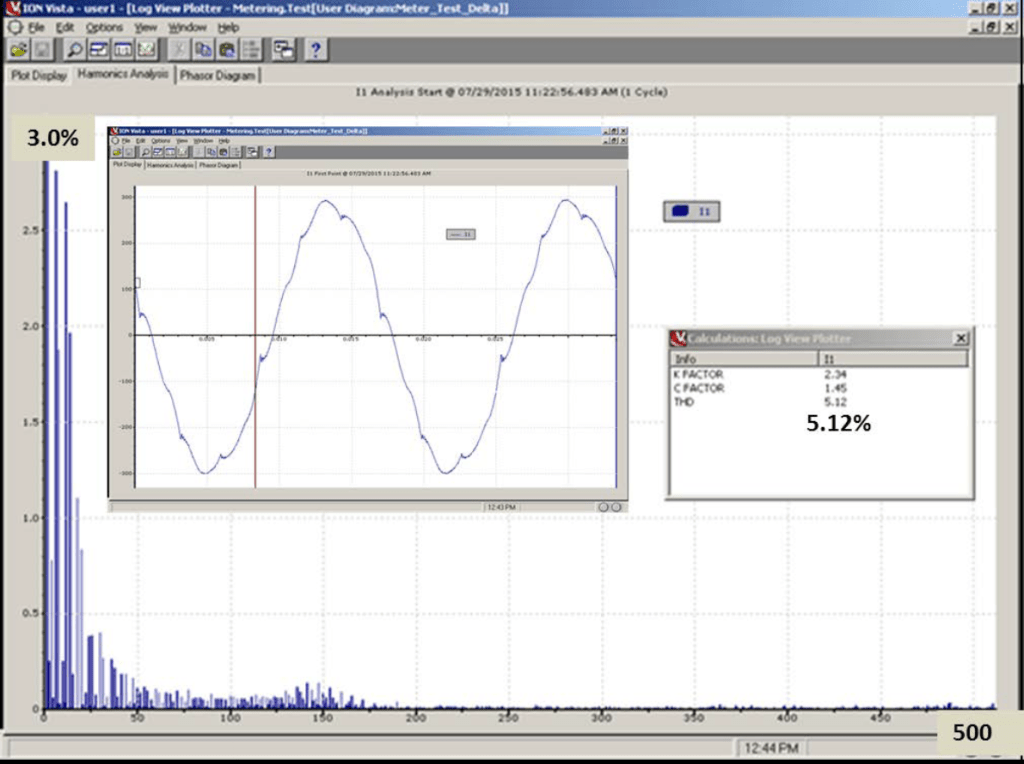The width and height of the screenshot is (1024, 764).
Task: Expand the View menu
Action: (145, 28)
